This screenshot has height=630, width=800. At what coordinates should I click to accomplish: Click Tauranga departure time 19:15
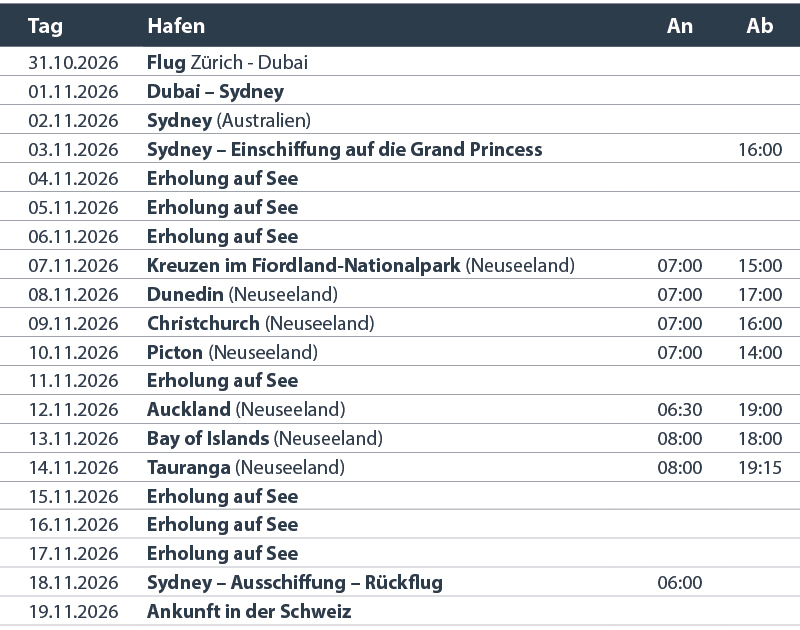coord(760,468)
